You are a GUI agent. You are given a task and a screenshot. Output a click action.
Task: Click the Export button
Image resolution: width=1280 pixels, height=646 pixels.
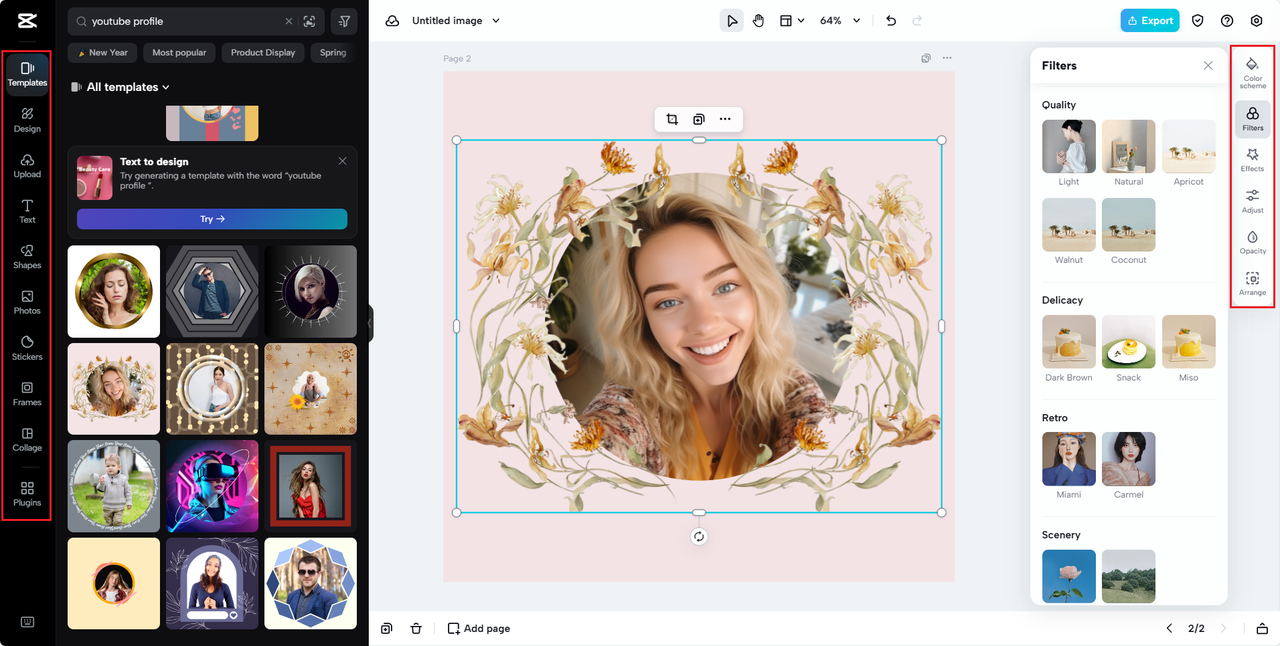pyautogui.click(x=1150, y=20)
